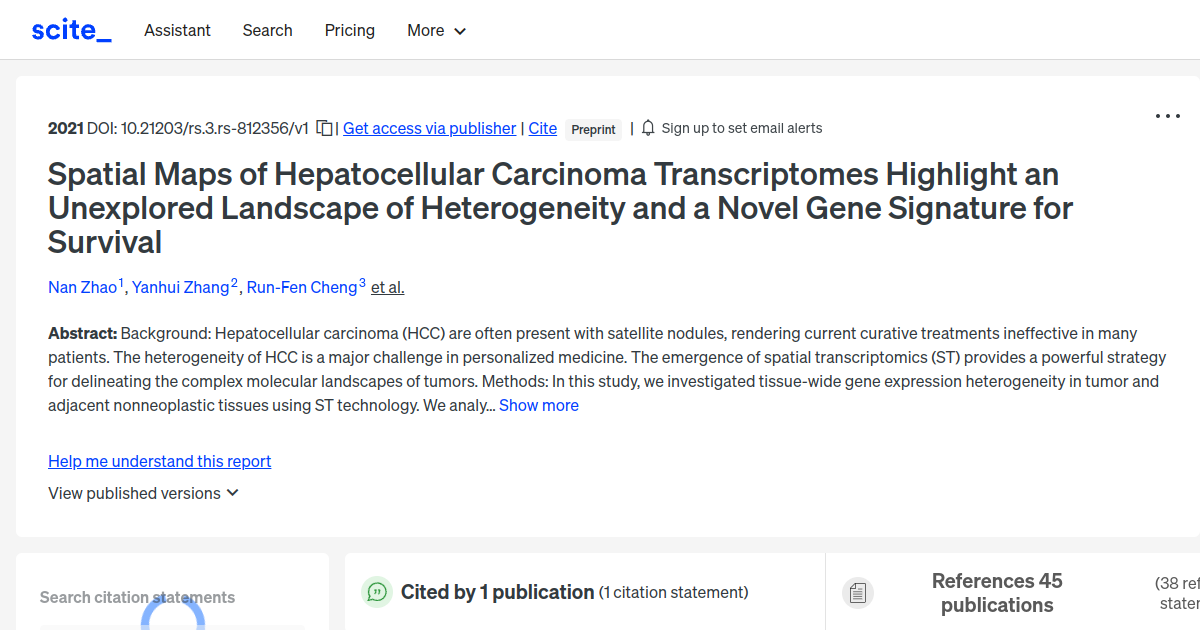This screenshot has width=1200, height=630.
Task: Copy the DOI using the copy icon
Action: click(x=322, y=127)
